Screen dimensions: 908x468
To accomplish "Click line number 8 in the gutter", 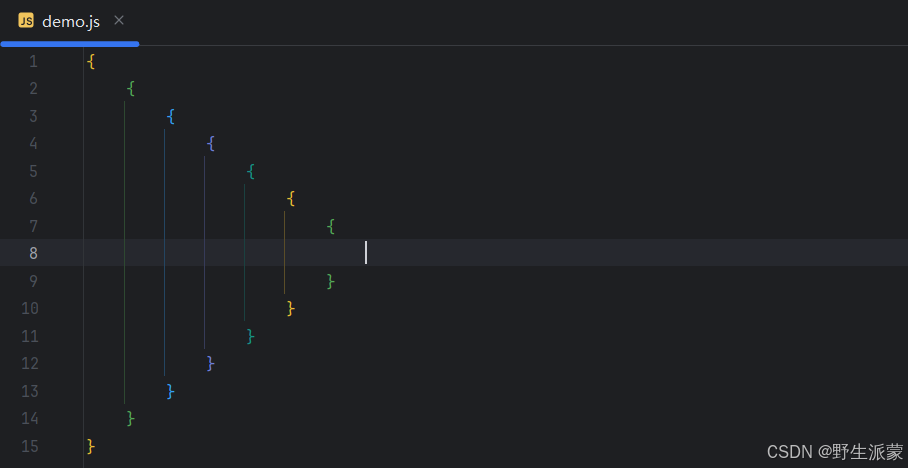I will 34,253.
